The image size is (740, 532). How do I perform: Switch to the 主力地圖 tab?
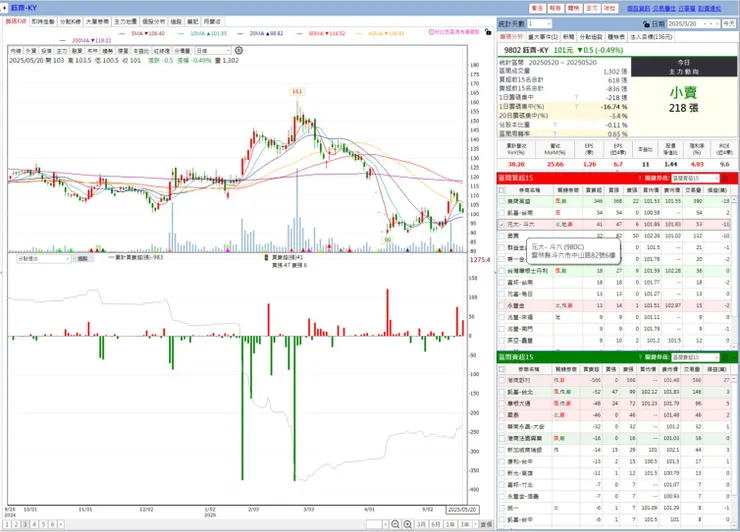(x=126, y=22)
